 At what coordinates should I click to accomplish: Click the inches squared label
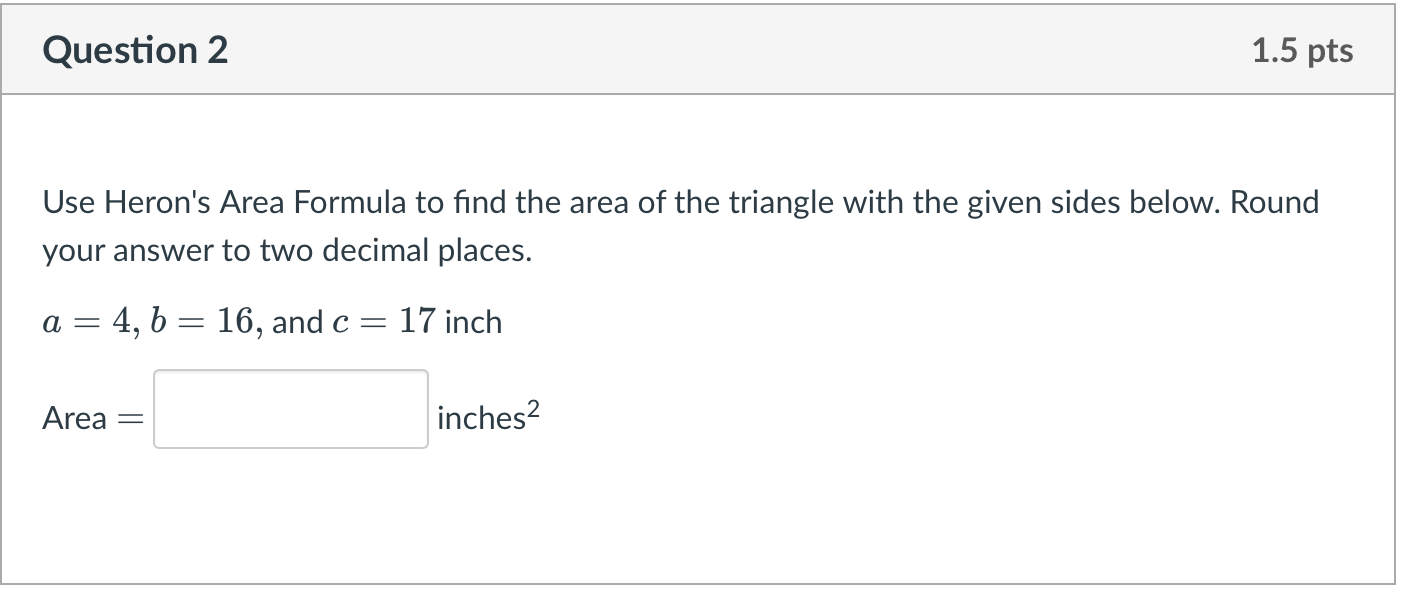pos(486,418)
